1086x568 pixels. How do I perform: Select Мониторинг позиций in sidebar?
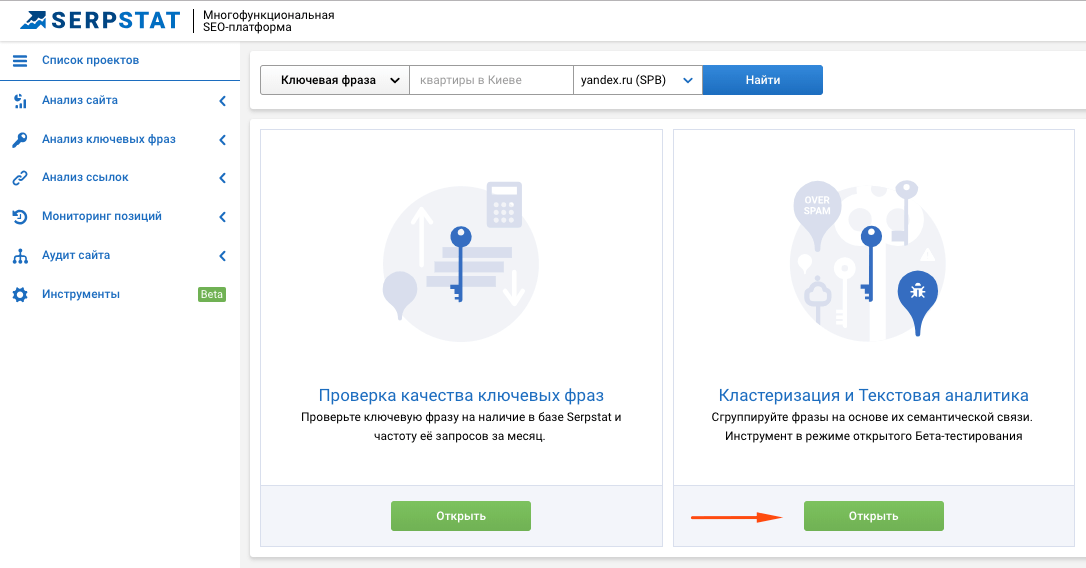[x=102, y=216]
